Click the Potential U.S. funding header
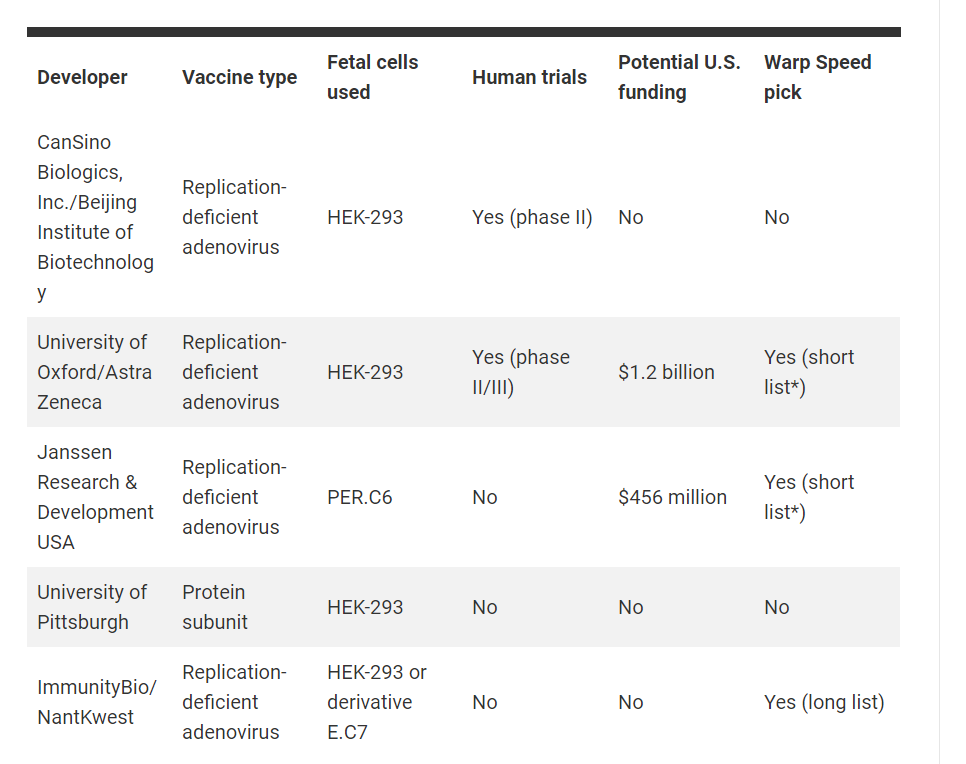Screen dimensions: 966x764 click(x=679, y=77)
